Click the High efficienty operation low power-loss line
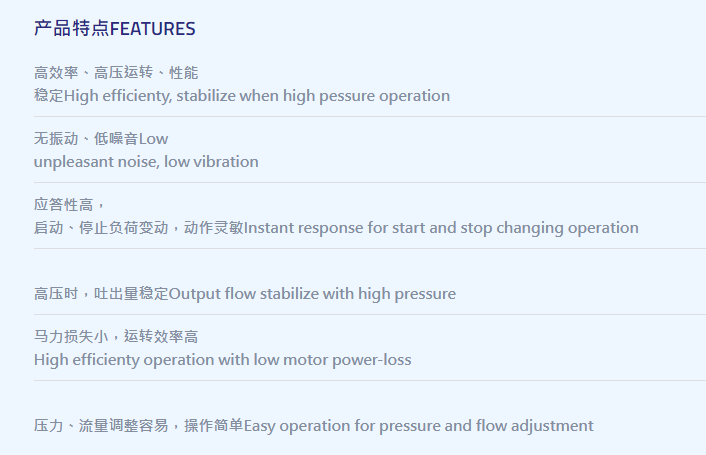706x455 pixels. 222,360
